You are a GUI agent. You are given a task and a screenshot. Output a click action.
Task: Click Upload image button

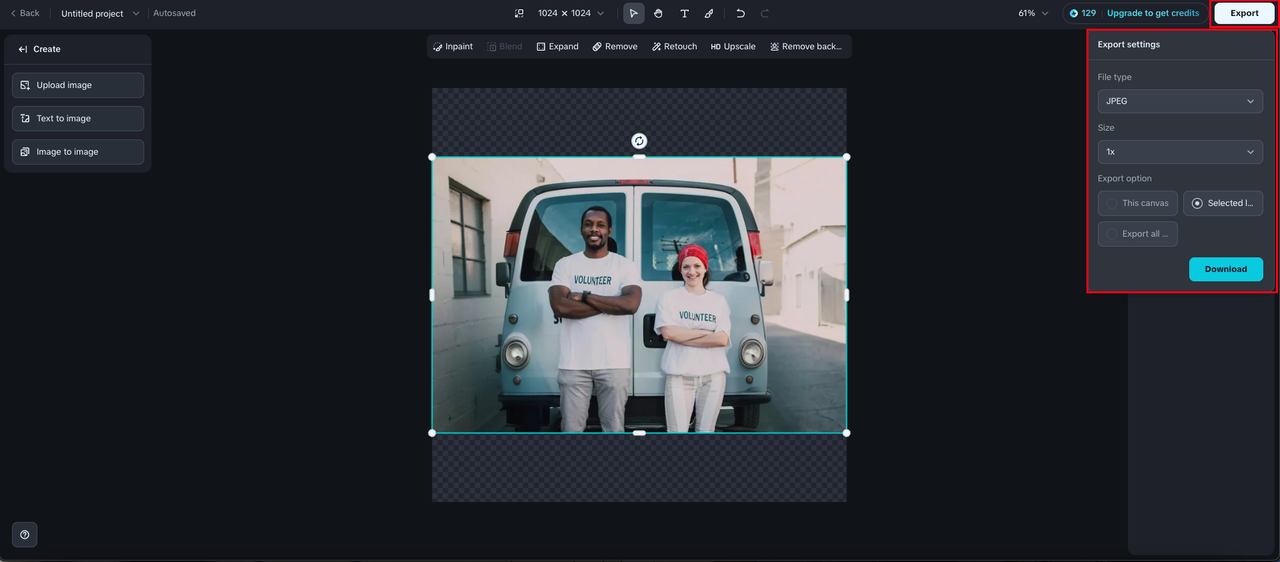(78, 85)
